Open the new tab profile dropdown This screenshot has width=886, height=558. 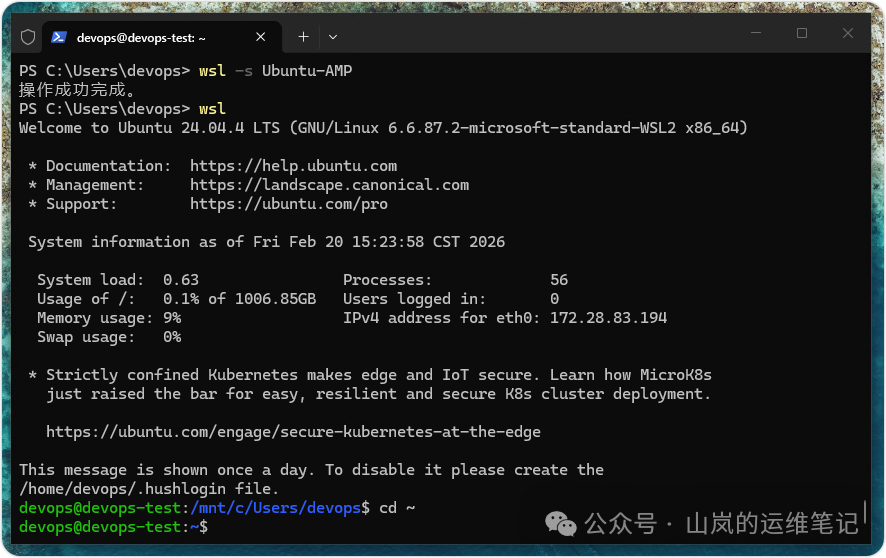coord(333,37)
